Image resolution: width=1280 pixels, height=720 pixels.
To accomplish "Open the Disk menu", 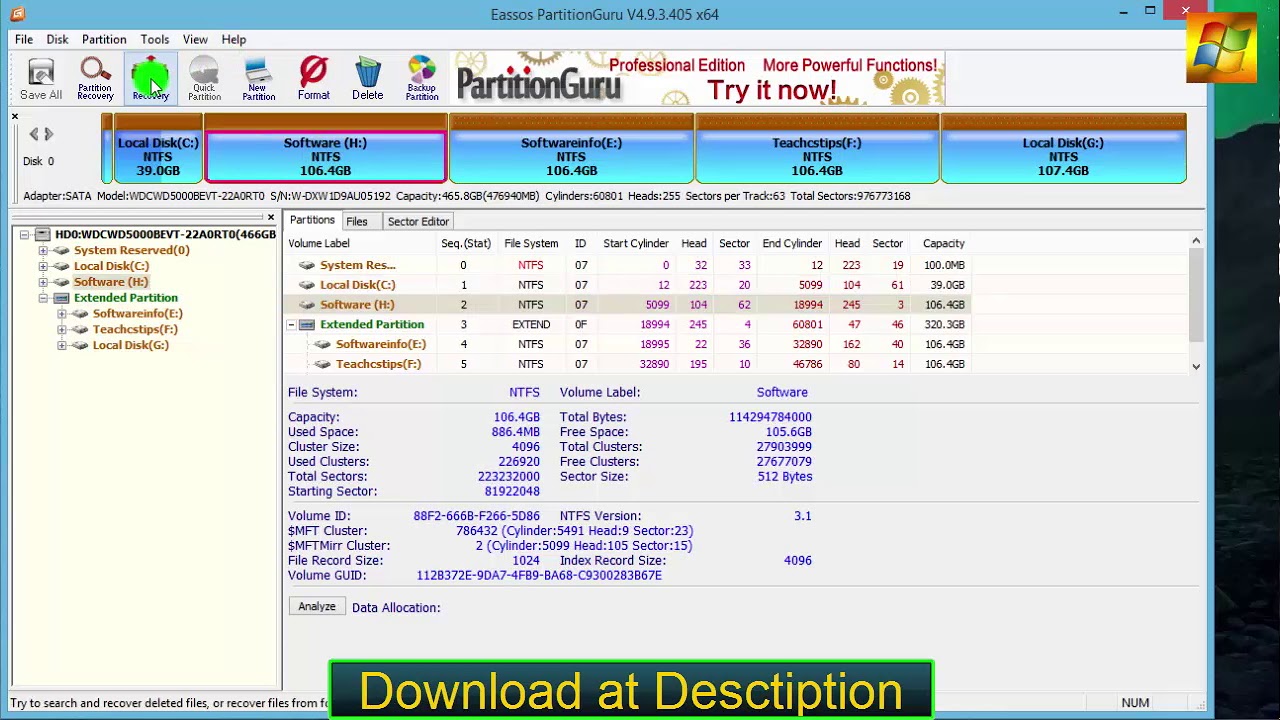I will pyautogui.click(x=57, y=40).
